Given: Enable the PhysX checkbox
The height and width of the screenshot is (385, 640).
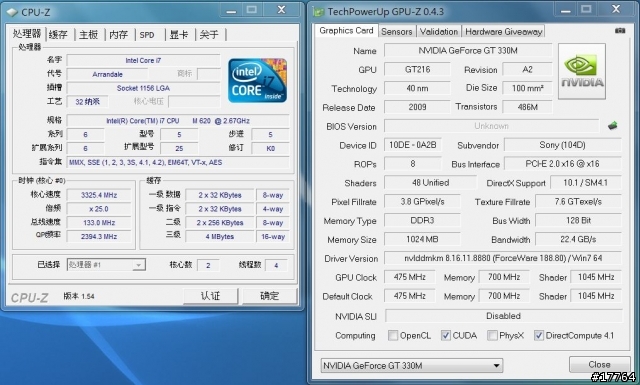Looking at the screenshot, I should [492, 336].
